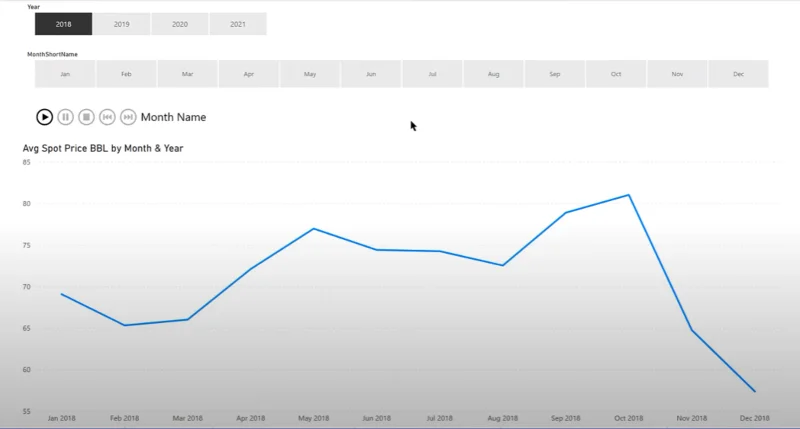Choose the Dec month slicer tile
The image size is (800, 429).
(x=738, y=74)
